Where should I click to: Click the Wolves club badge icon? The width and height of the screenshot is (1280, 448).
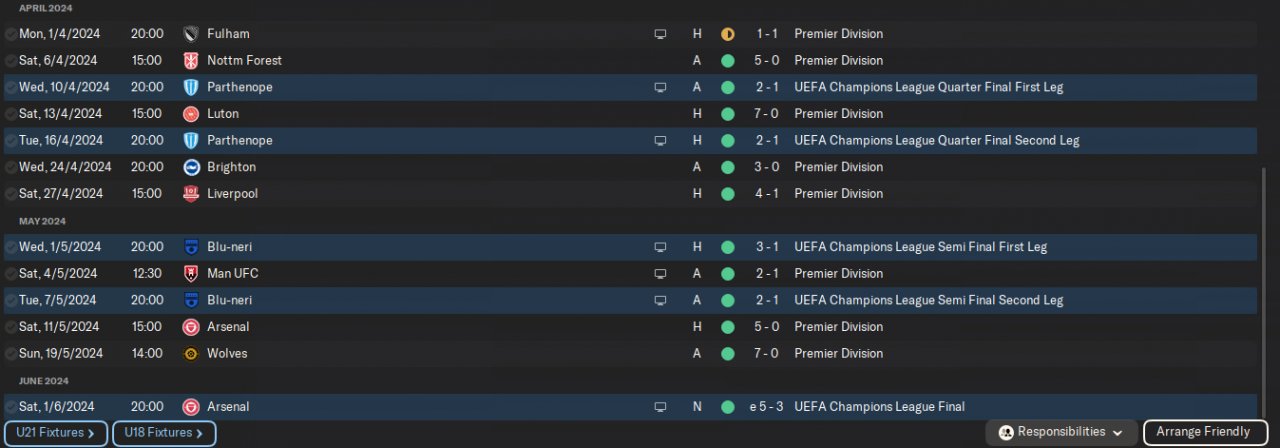[191, 354]
